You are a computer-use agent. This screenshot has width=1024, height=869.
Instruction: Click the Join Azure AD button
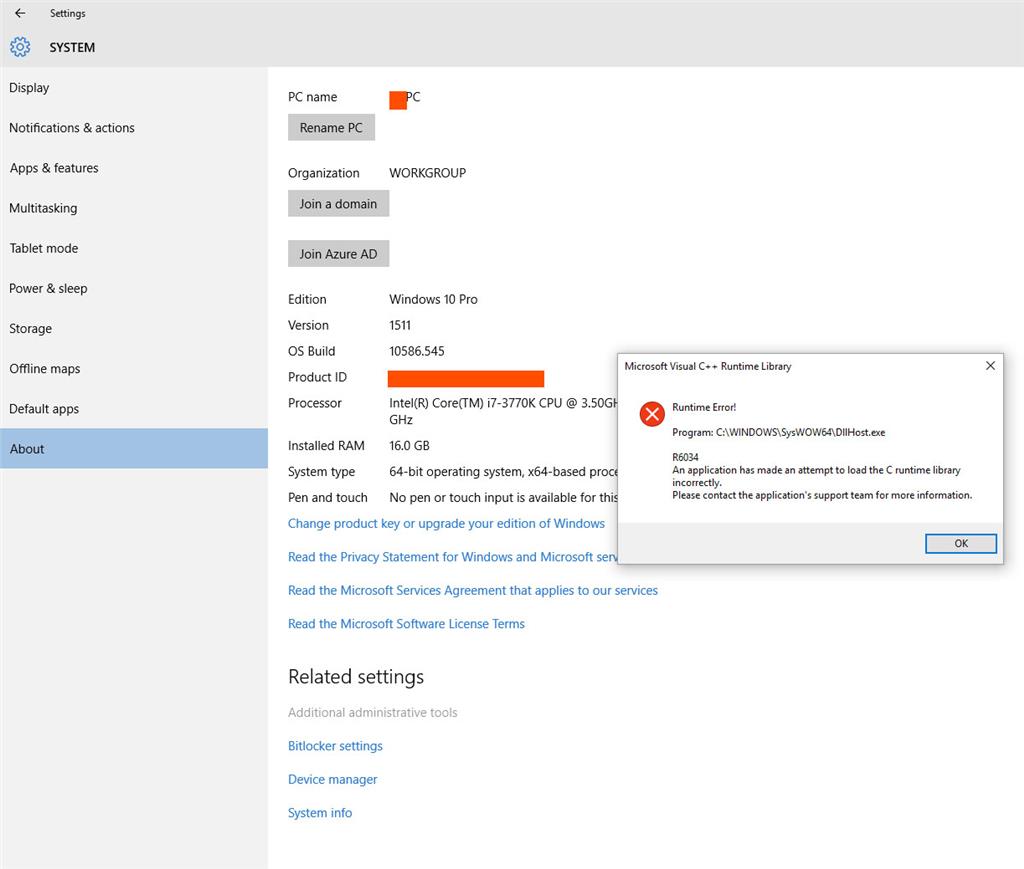[x=338, y=254]
